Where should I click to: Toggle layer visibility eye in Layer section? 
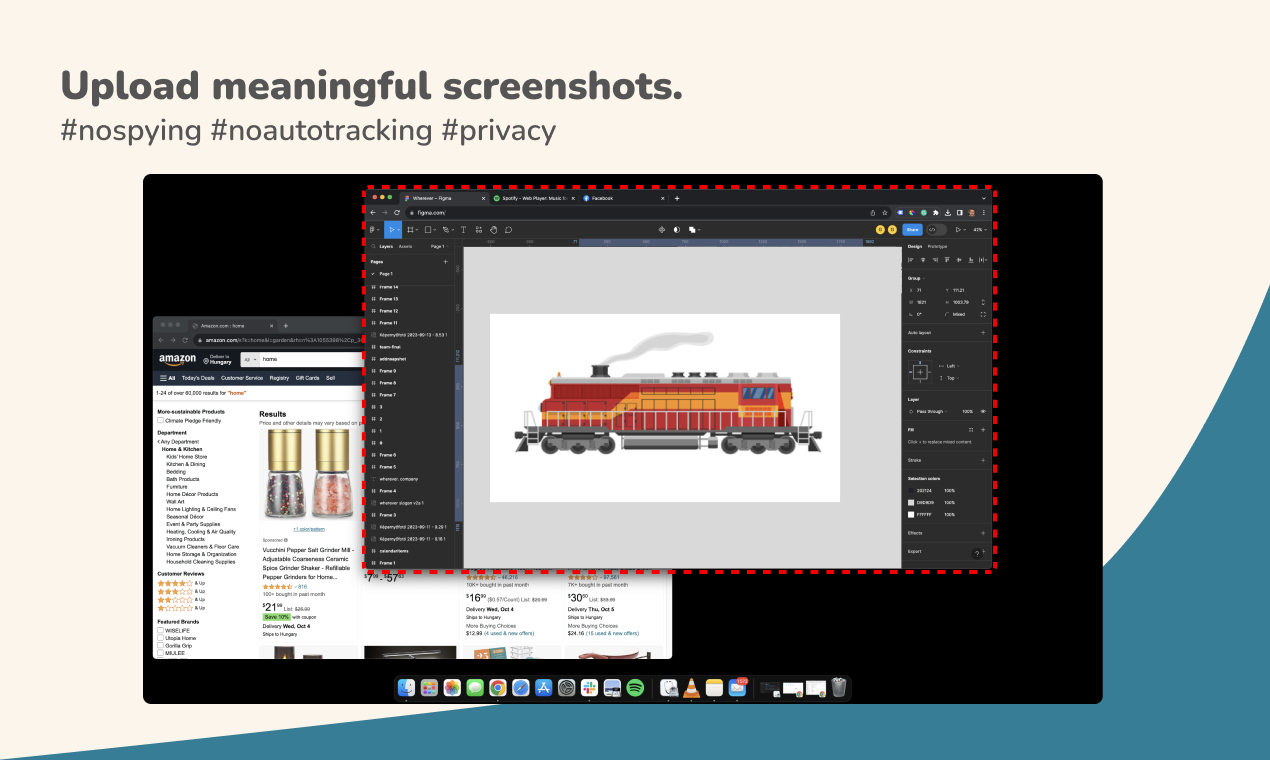983,411
